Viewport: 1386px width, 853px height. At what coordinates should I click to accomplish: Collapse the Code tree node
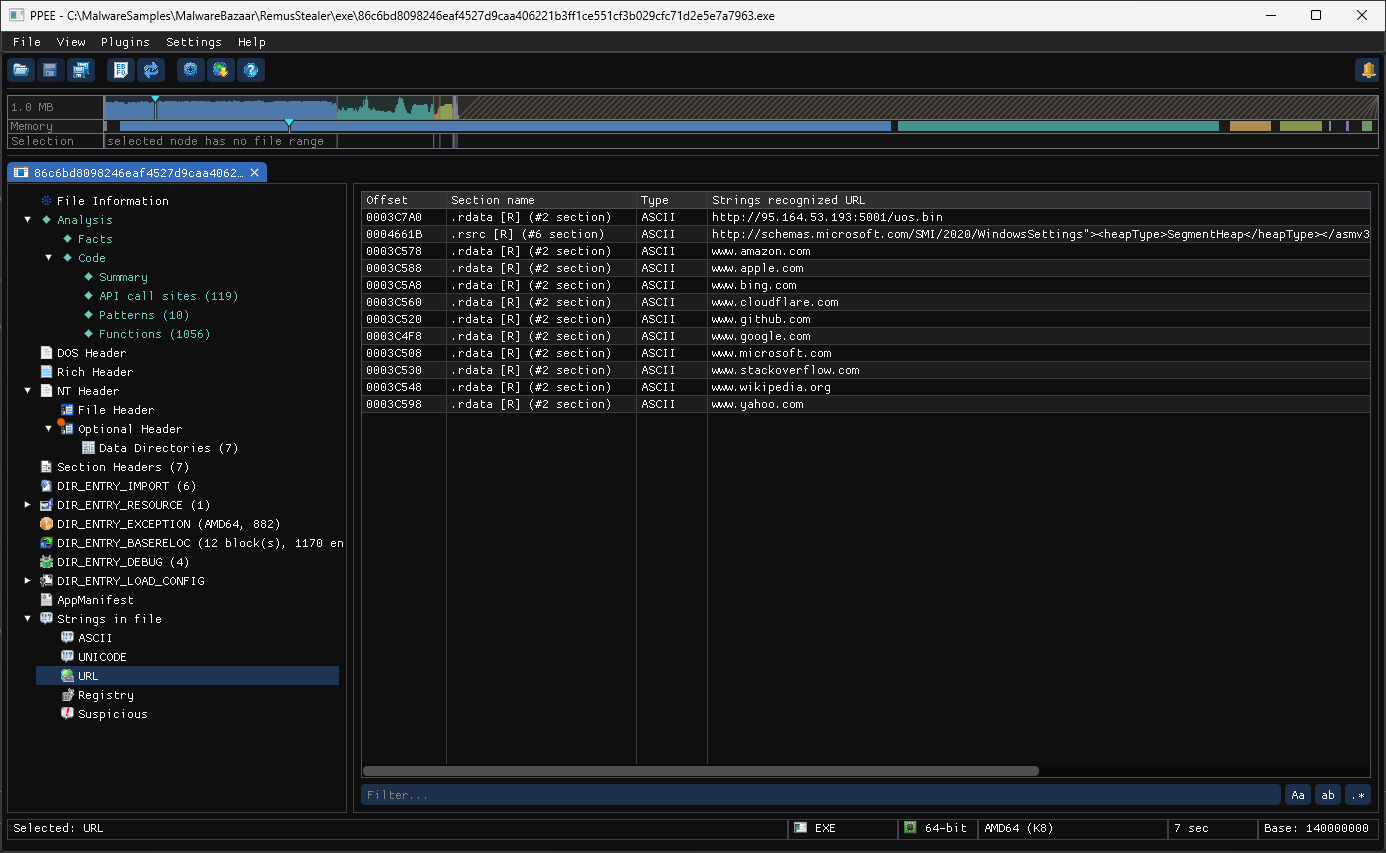49,258
